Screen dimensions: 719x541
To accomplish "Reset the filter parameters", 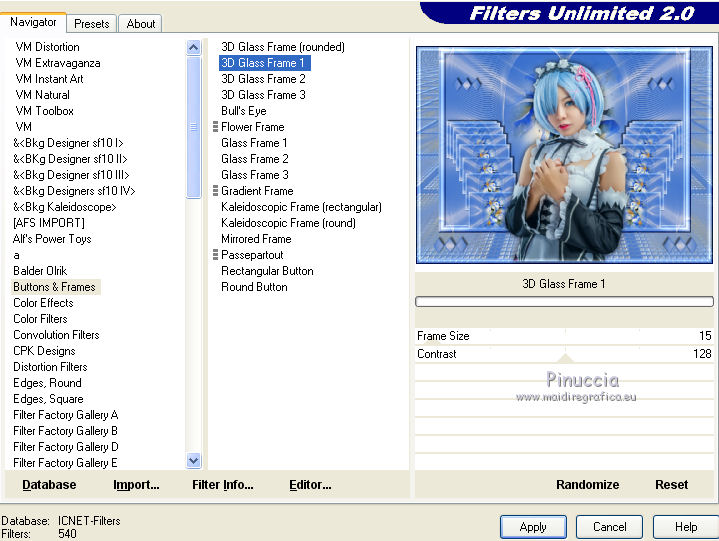I will [671, 485].
